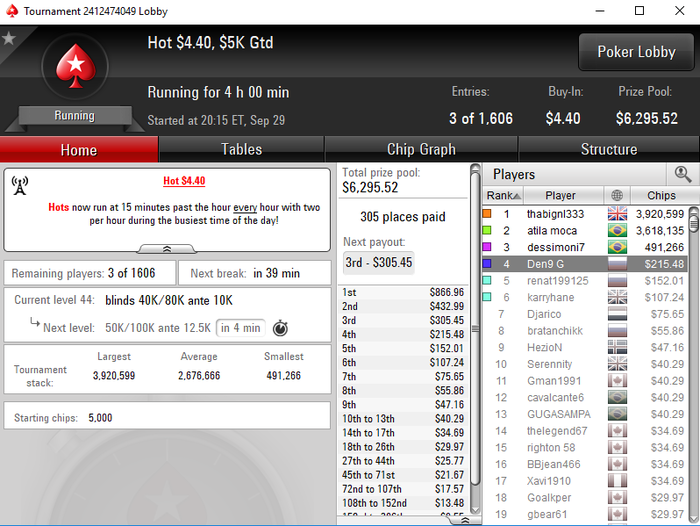This screenshot has height=526, width=700.
Task: Click the orange swatch beside thabignl333
Action: point(487,214)
